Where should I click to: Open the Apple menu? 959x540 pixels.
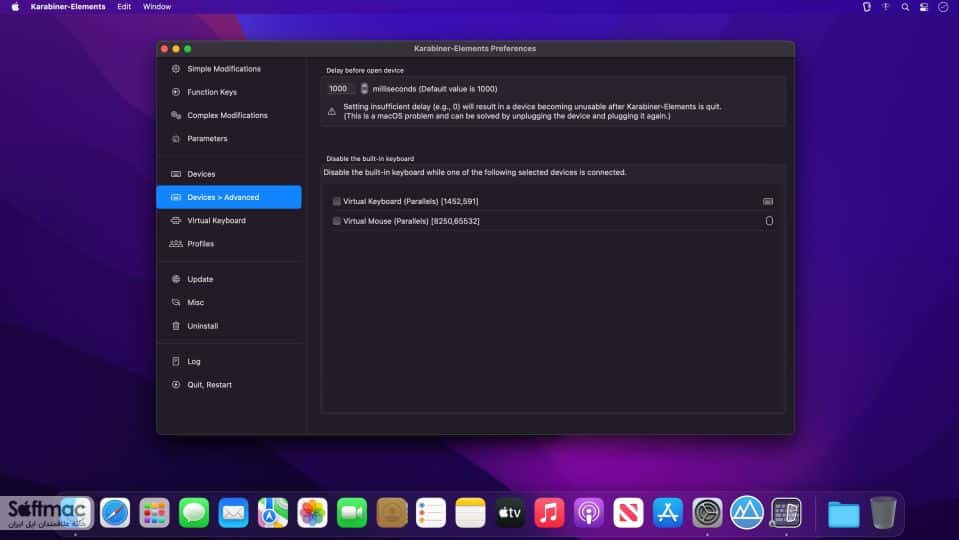pos(15,7)
